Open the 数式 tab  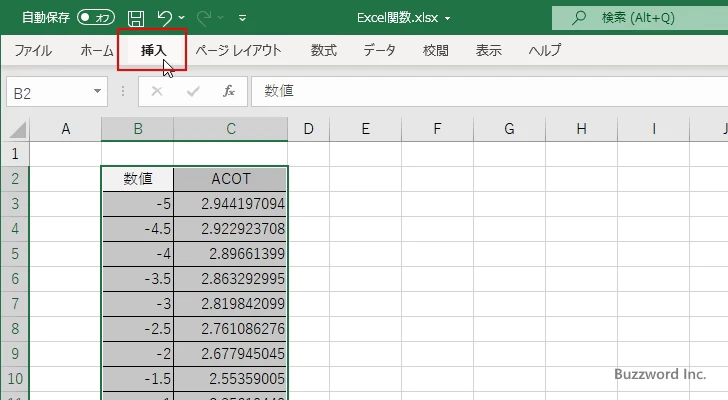click(324, 50)
